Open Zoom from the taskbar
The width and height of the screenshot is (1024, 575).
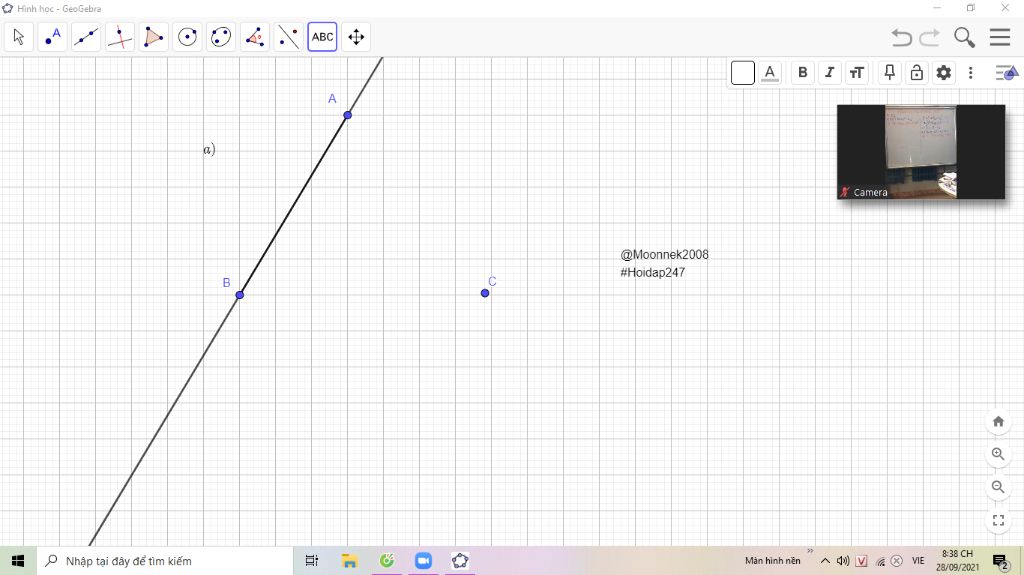coord(423,561)
